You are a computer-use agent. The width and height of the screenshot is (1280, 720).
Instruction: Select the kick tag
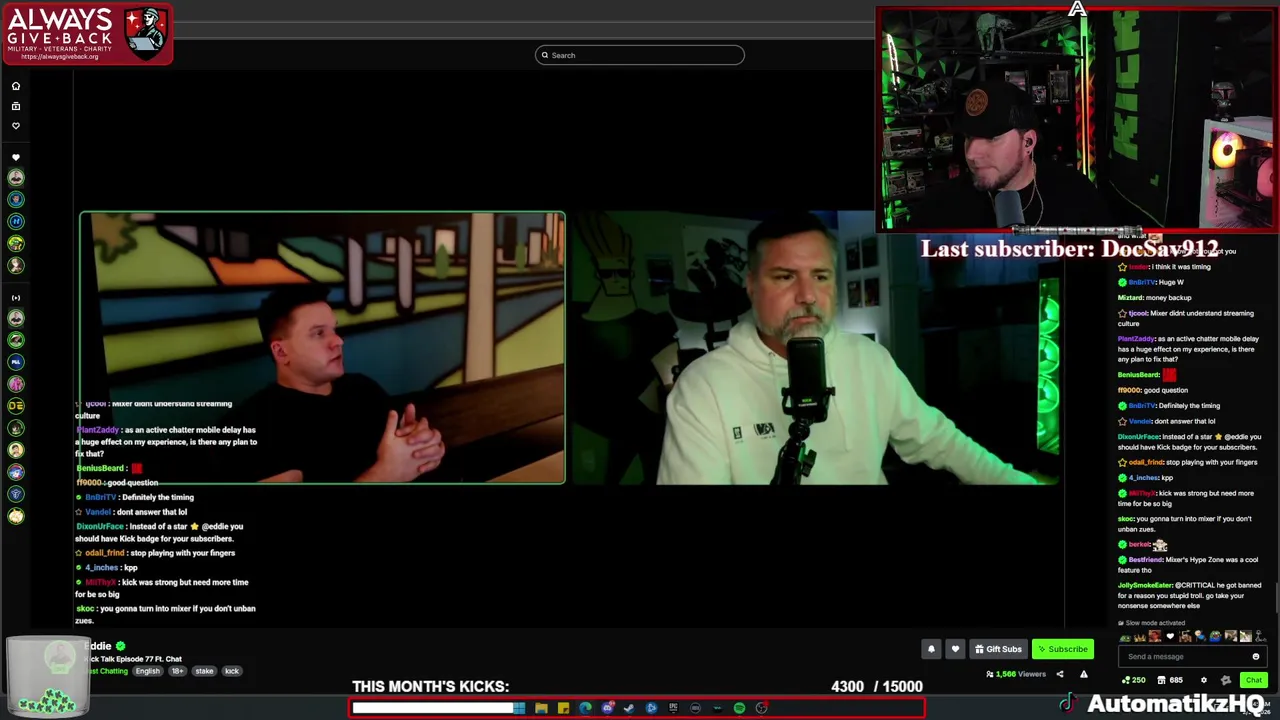point(232,671)
